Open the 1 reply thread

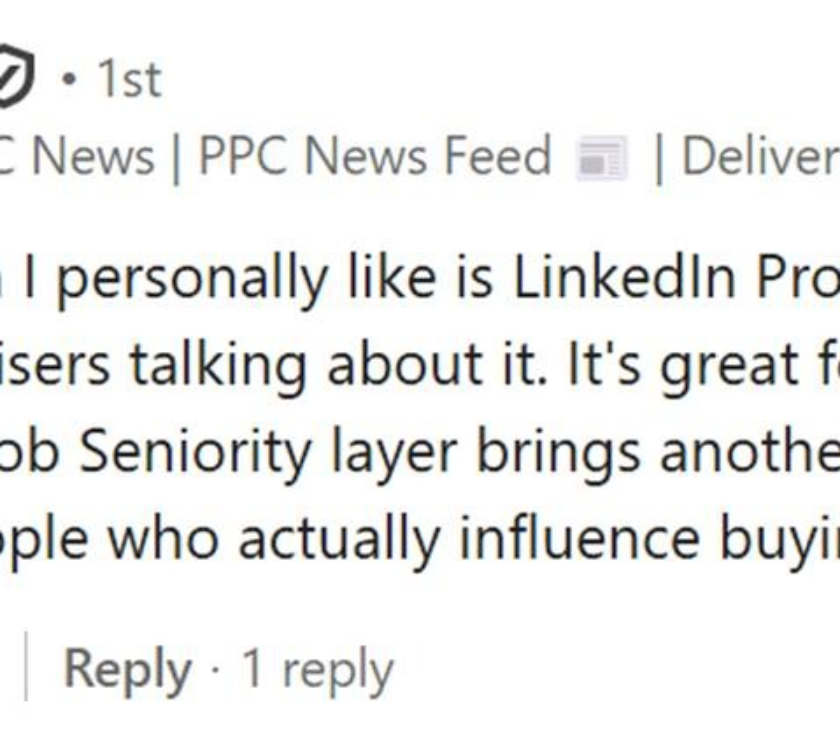(x=318, y=670)
